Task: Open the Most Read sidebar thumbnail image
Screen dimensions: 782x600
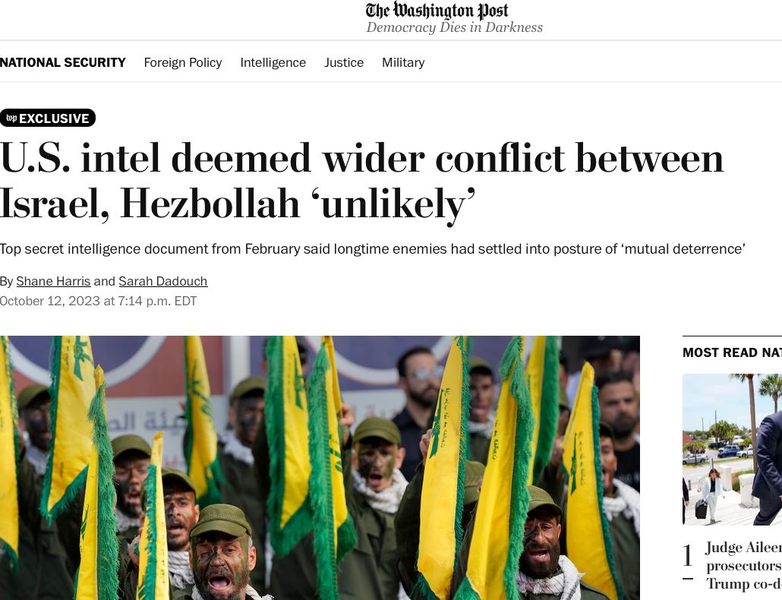Action: pos(732,449)
